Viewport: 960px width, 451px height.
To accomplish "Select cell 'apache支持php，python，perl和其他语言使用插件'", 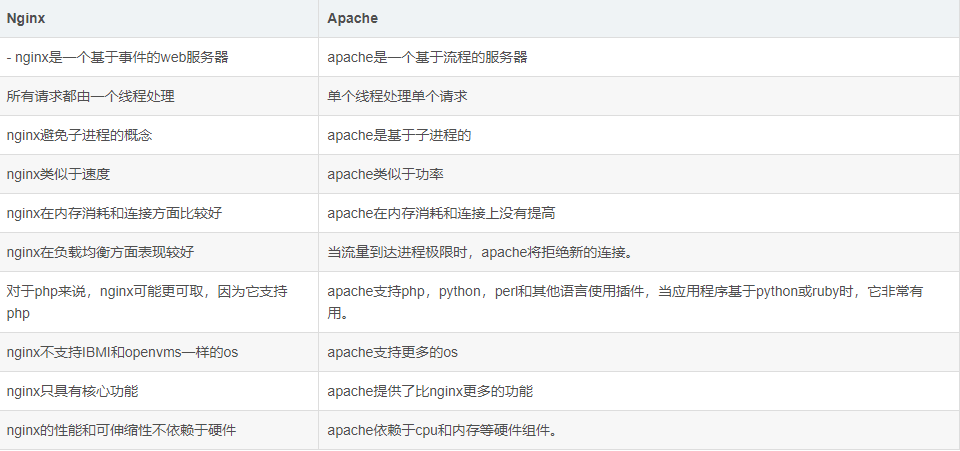I will coord(639,302).
